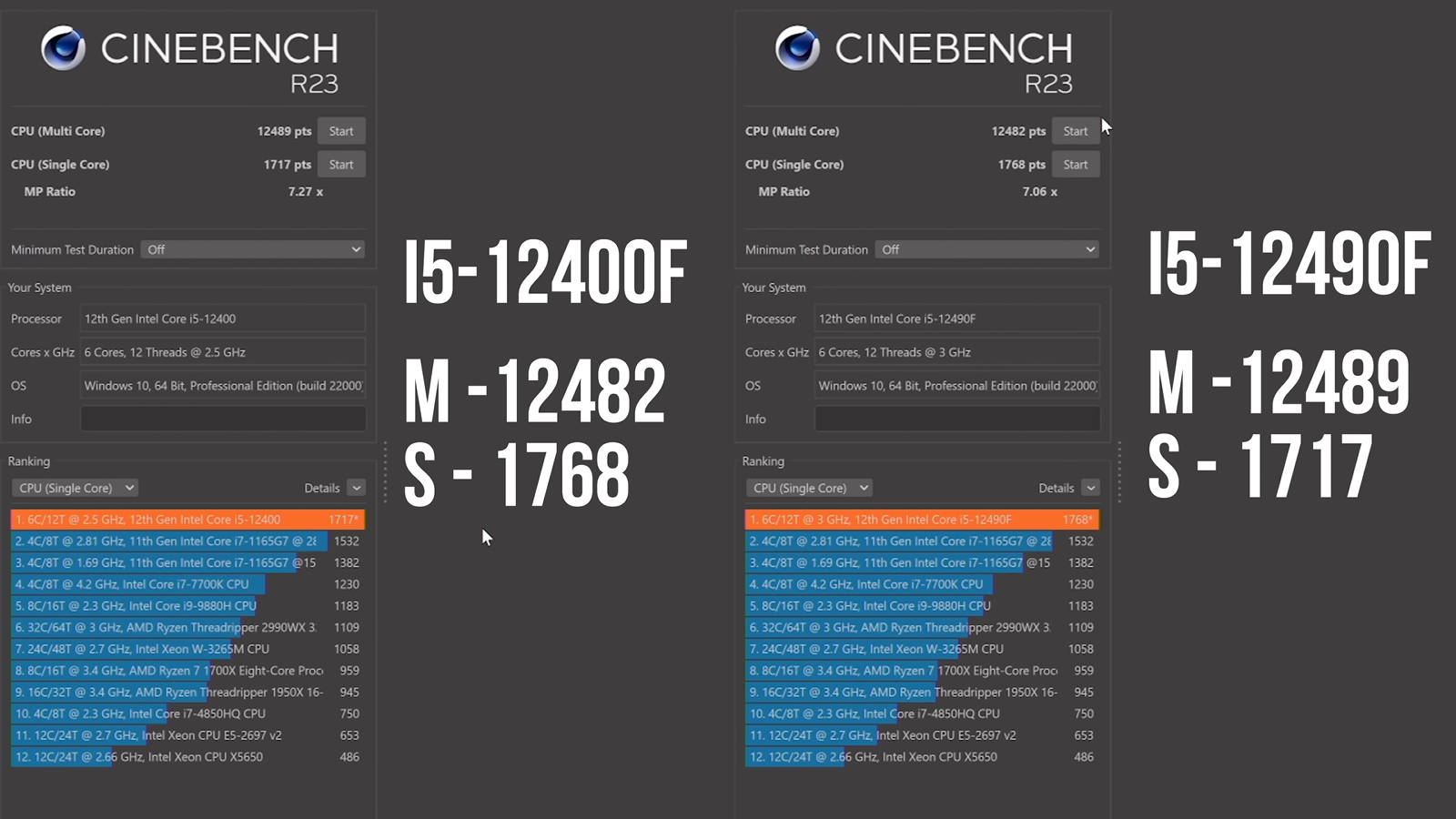Select i7-4850HQ row in left ranking
The height and width of the screenshot is (819, 1456).
click(187, 713)
